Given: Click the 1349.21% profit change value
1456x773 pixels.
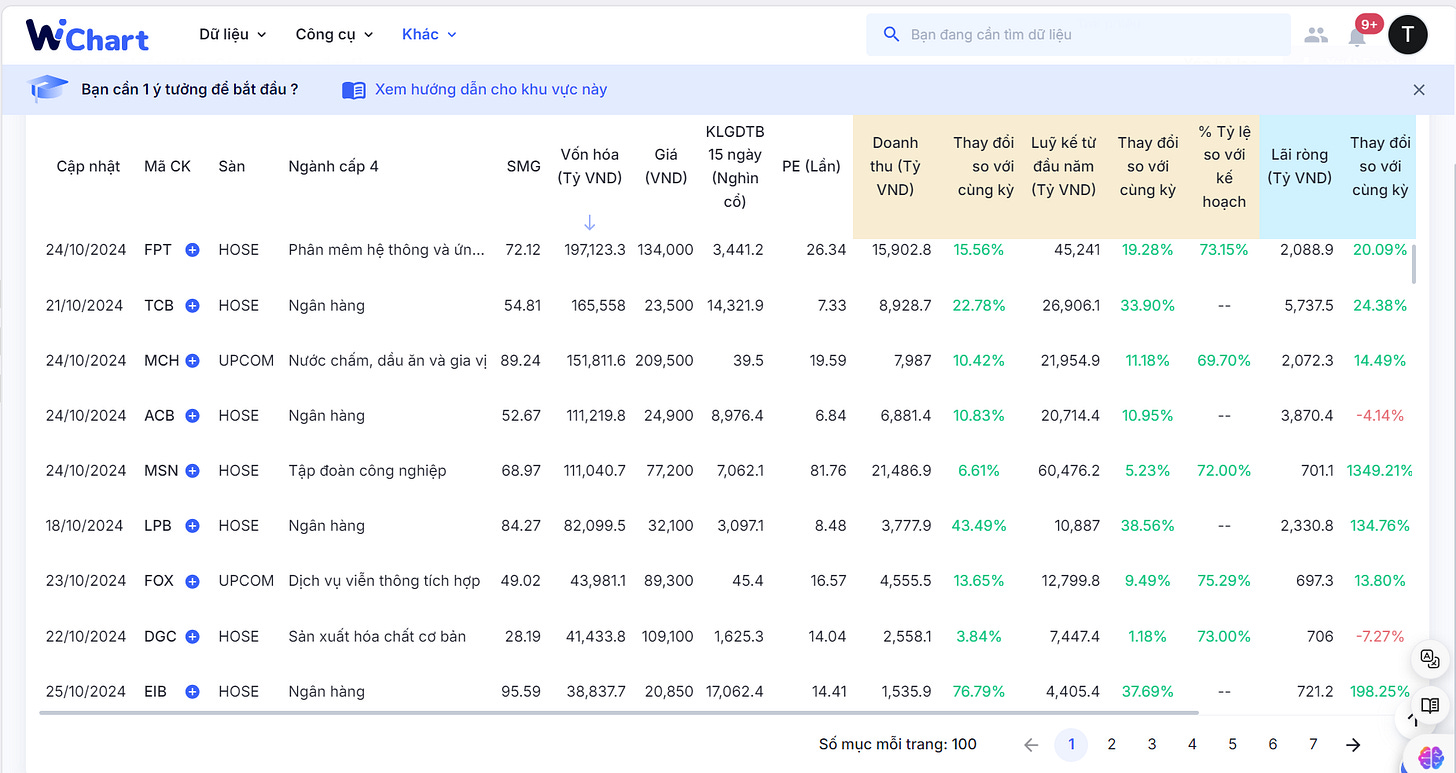Looking at the screenshot, I should pos(1378,470).
